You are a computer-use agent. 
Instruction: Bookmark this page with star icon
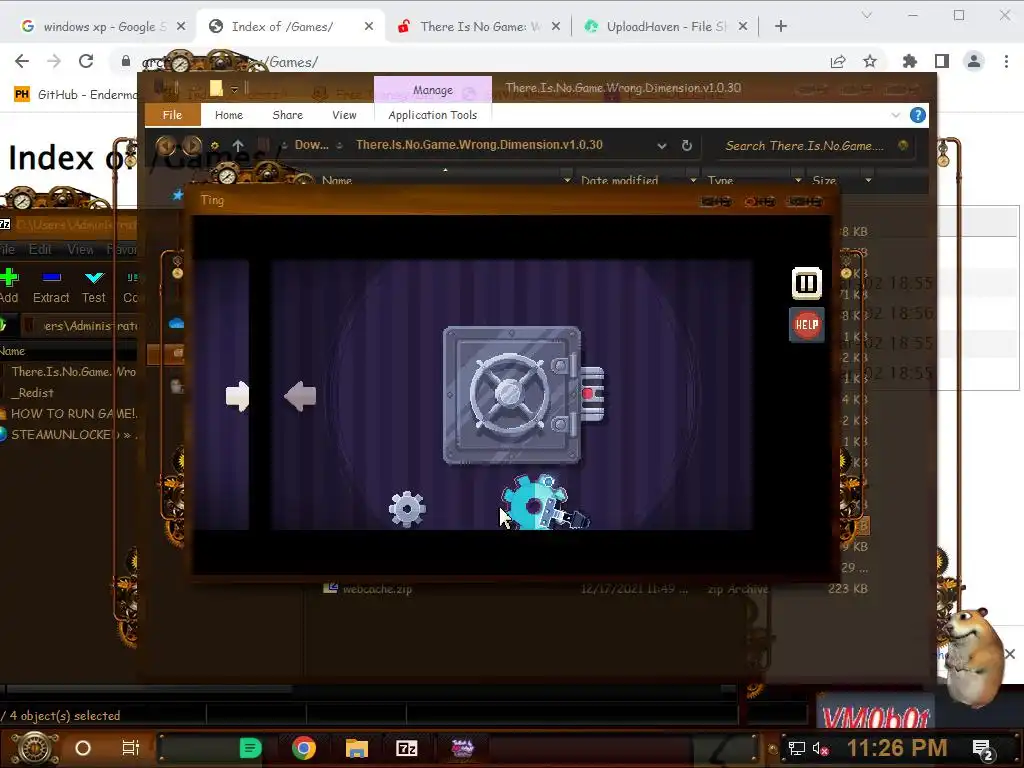[x=870, y=61]
